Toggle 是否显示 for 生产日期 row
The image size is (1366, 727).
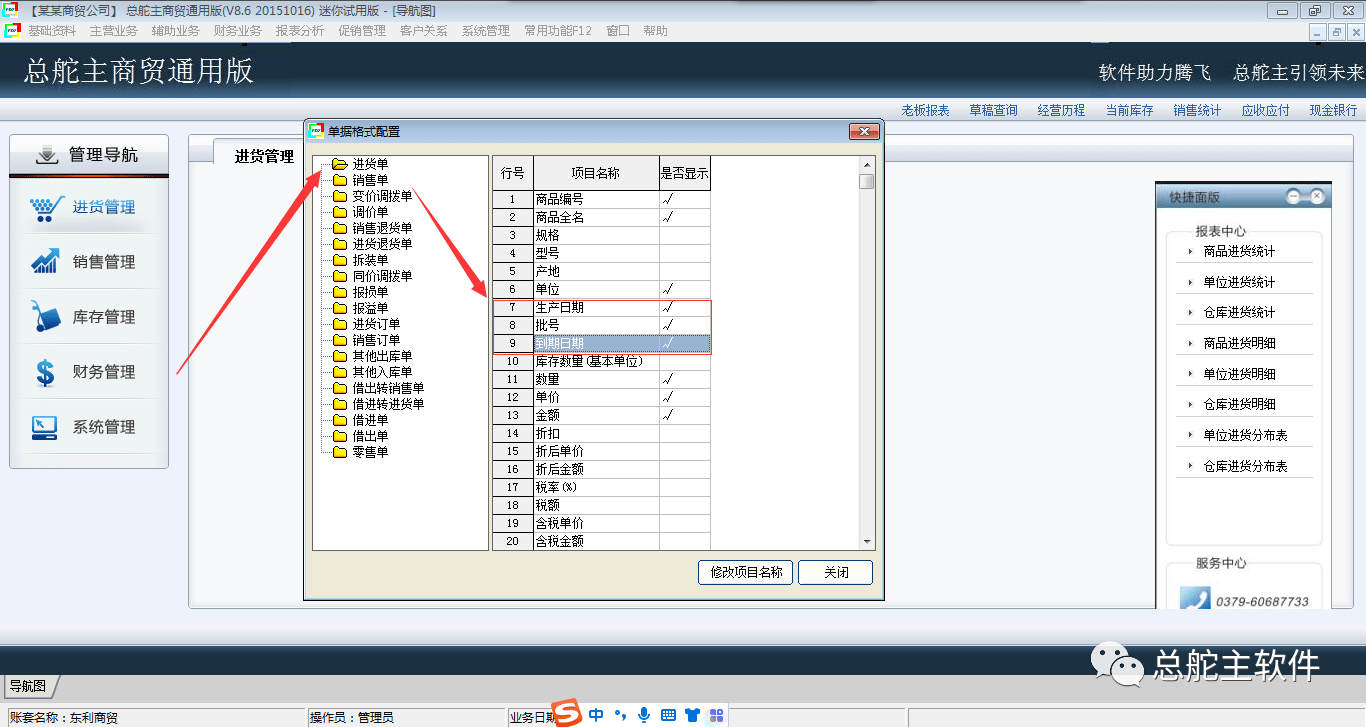point(685,307)
